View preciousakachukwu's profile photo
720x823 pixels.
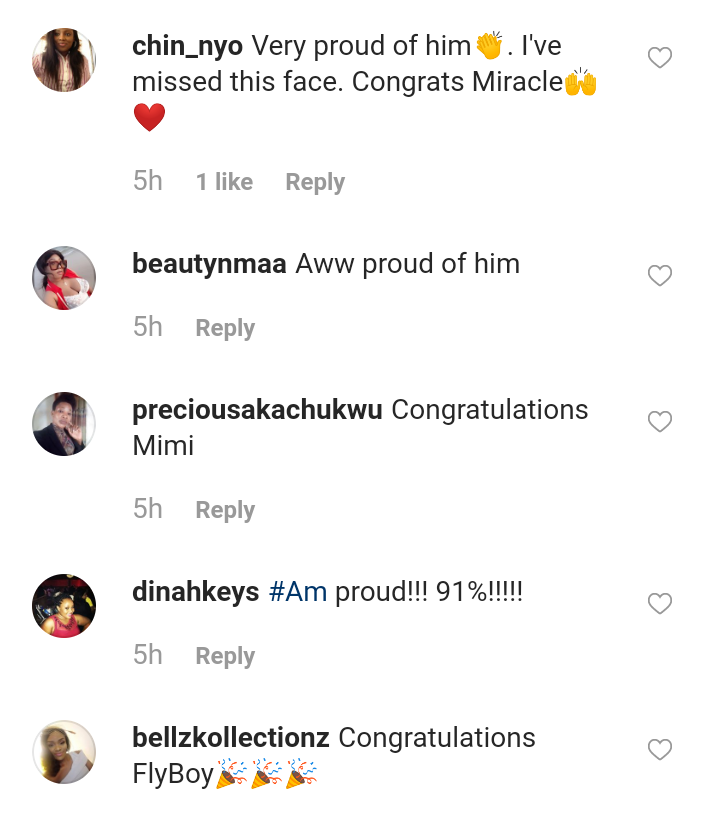coord(64,424)
